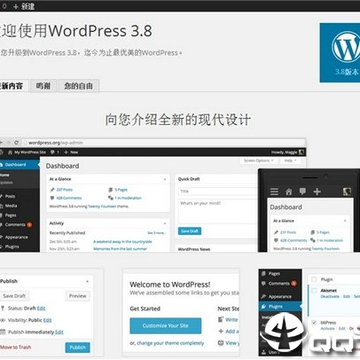Click the View icon under Next Steps
The height and width of the screenshot is (360, 360).
221,343
